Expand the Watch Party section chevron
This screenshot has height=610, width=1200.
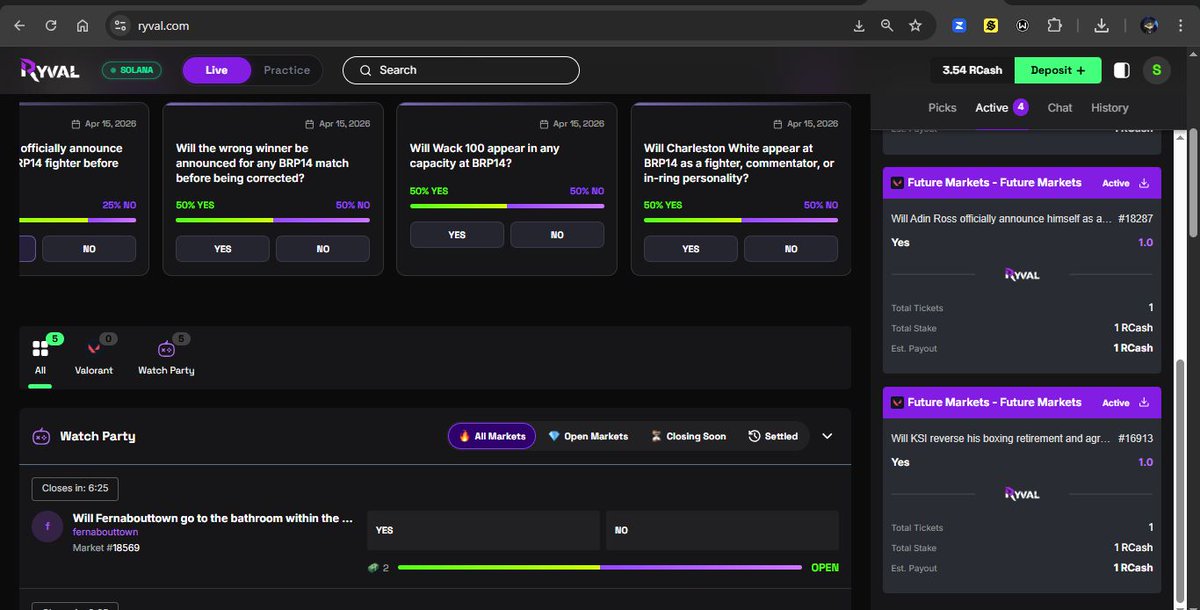point(827,436)
